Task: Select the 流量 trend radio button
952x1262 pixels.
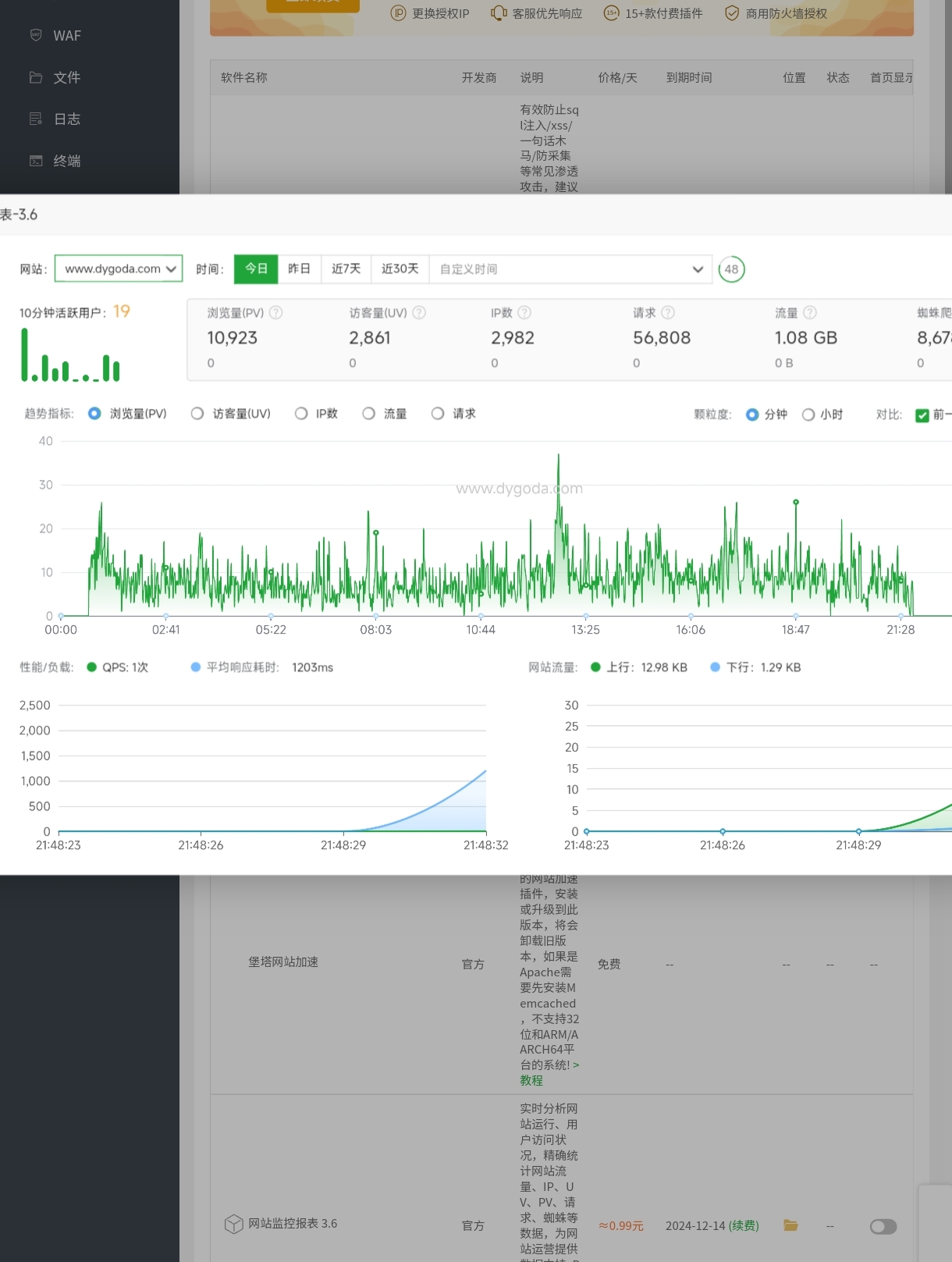Action: point(369,414)
